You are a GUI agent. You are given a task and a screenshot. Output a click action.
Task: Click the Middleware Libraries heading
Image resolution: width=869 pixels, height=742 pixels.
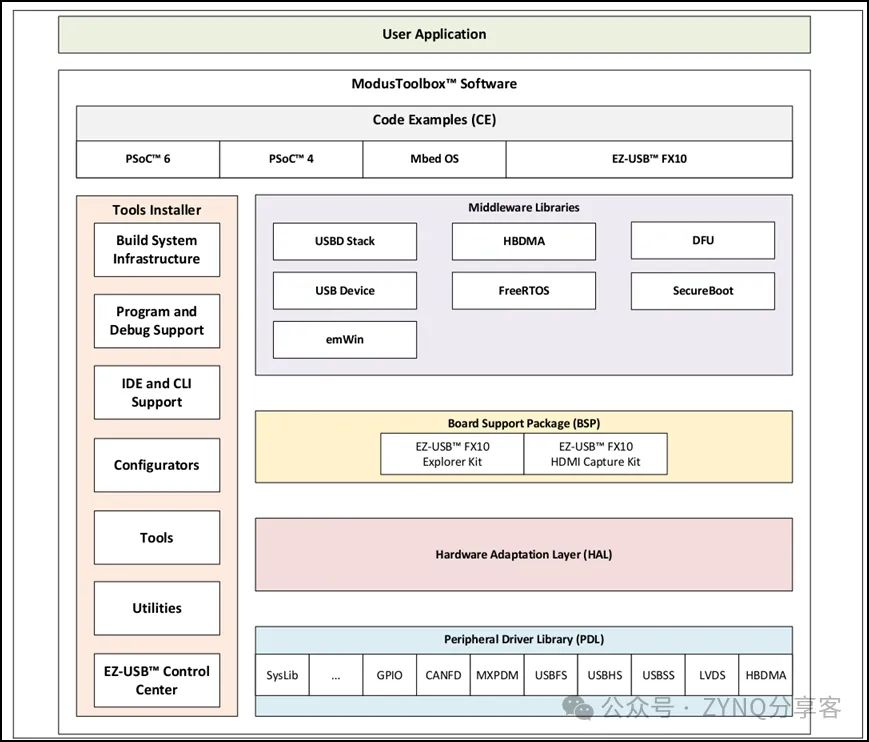[x=524, y=208]
